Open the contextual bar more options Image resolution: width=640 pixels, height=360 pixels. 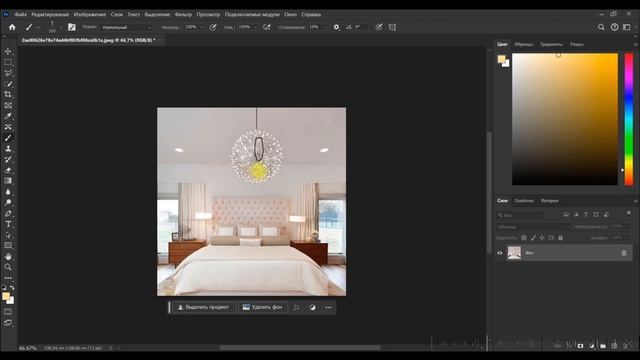pos(329,307)
